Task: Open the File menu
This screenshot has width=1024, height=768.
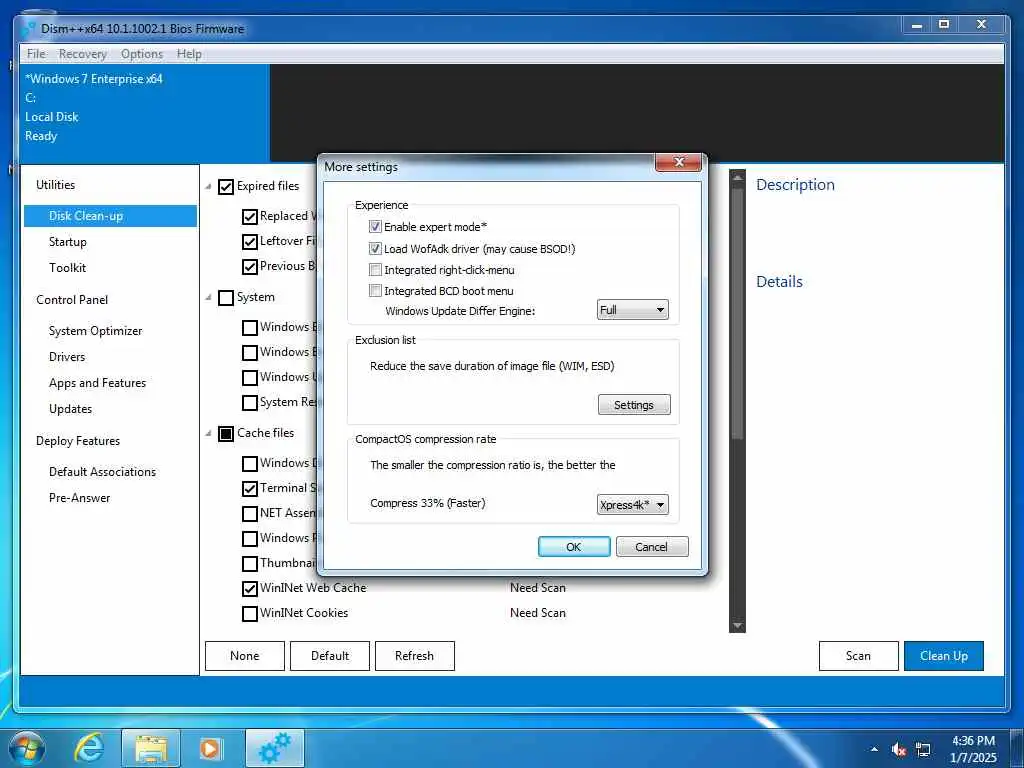Action: click(x=36, y=54)
